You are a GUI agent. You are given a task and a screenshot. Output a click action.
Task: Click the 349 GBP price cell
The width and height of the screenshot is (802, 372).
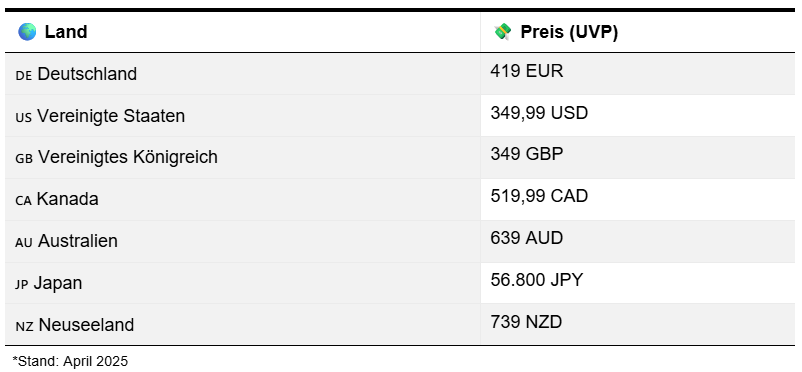638,158
